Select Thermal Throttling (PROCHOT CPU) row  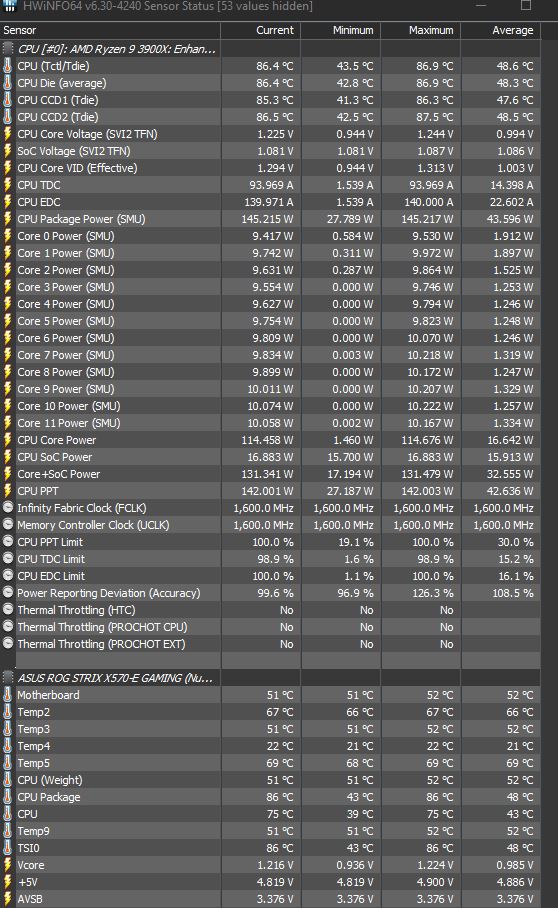click(270, 627)
